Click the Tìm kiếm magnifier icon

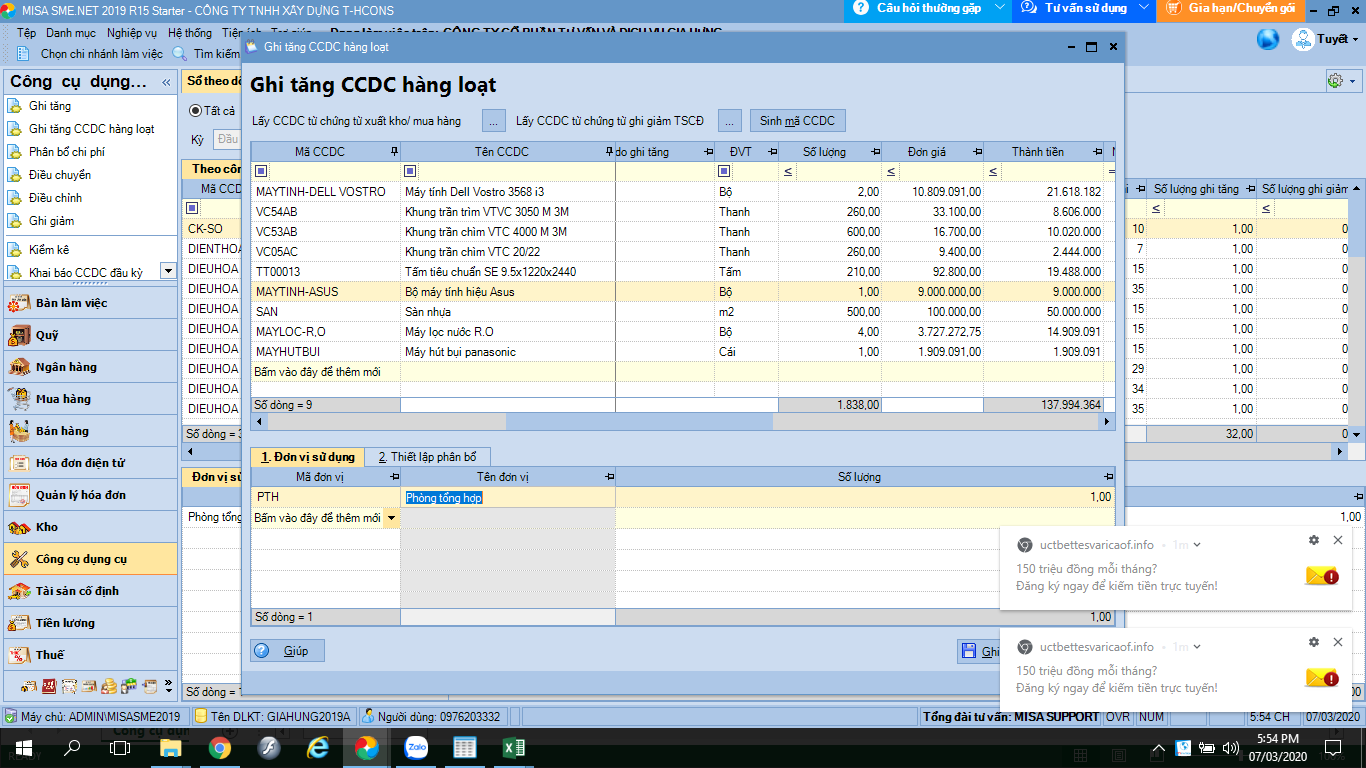180,54
